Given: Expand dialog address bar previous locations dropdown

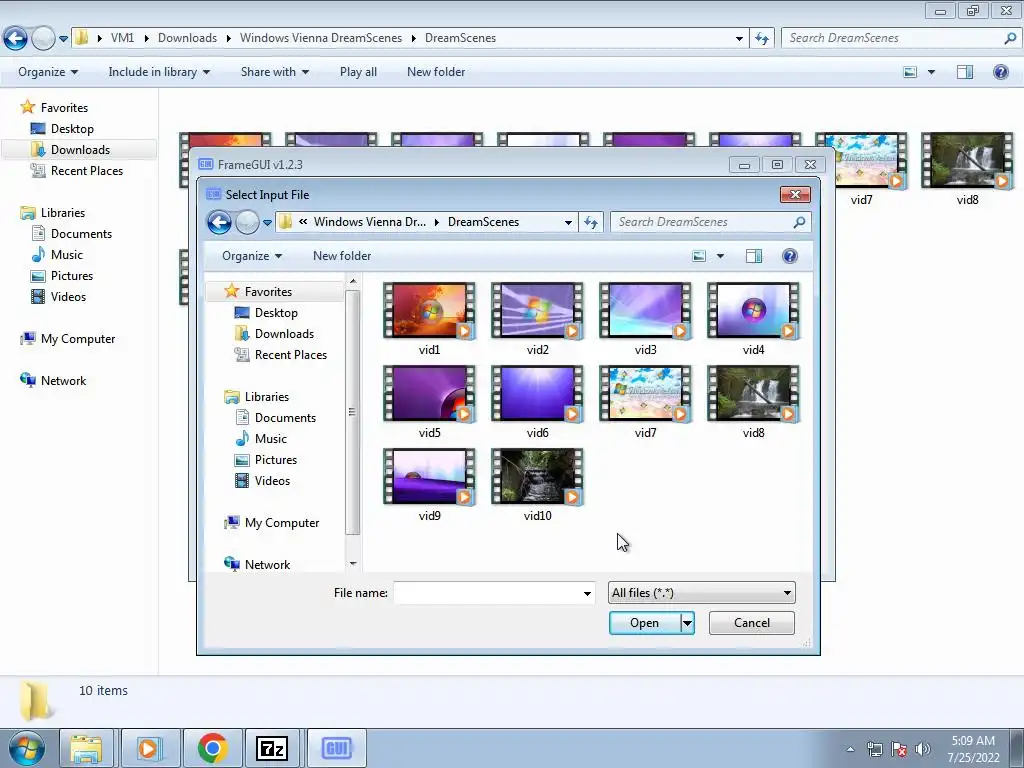Looking at the screenshot, I should (x=568, y=223).
